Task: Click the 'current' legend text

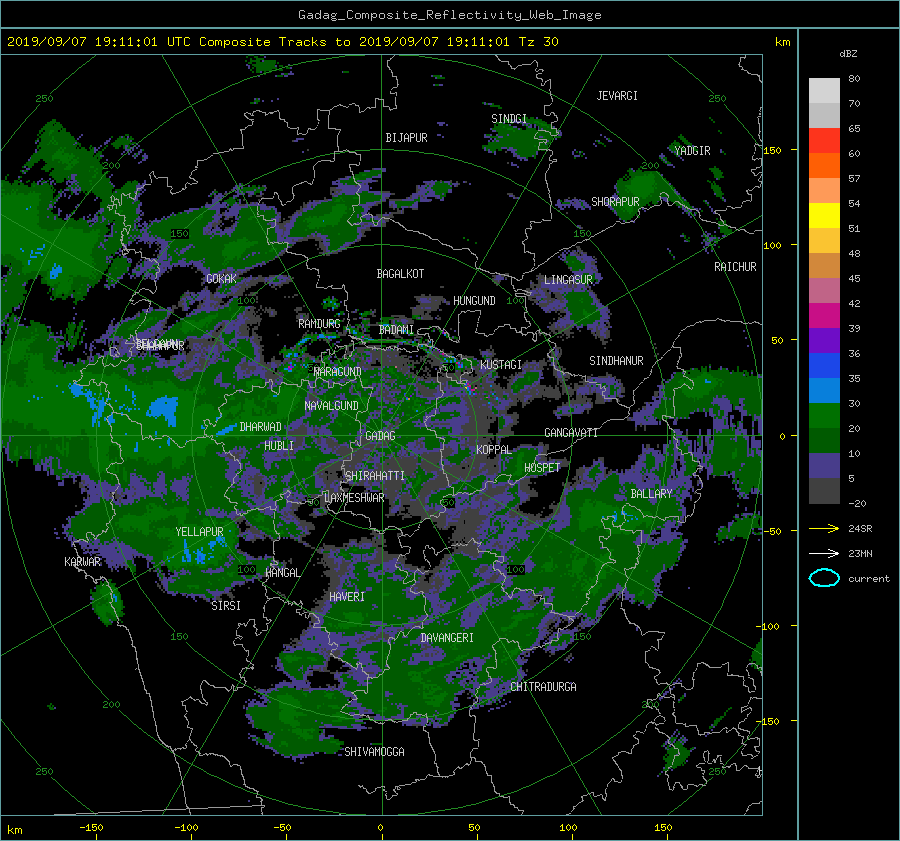Action: pos(869,579)
